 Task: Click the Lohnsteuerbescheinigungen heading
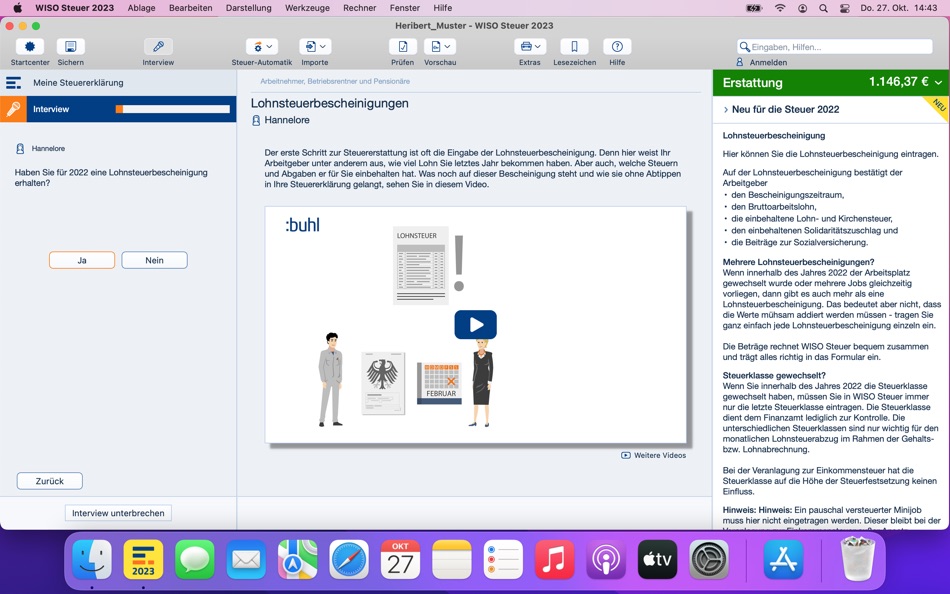[330, 104]
